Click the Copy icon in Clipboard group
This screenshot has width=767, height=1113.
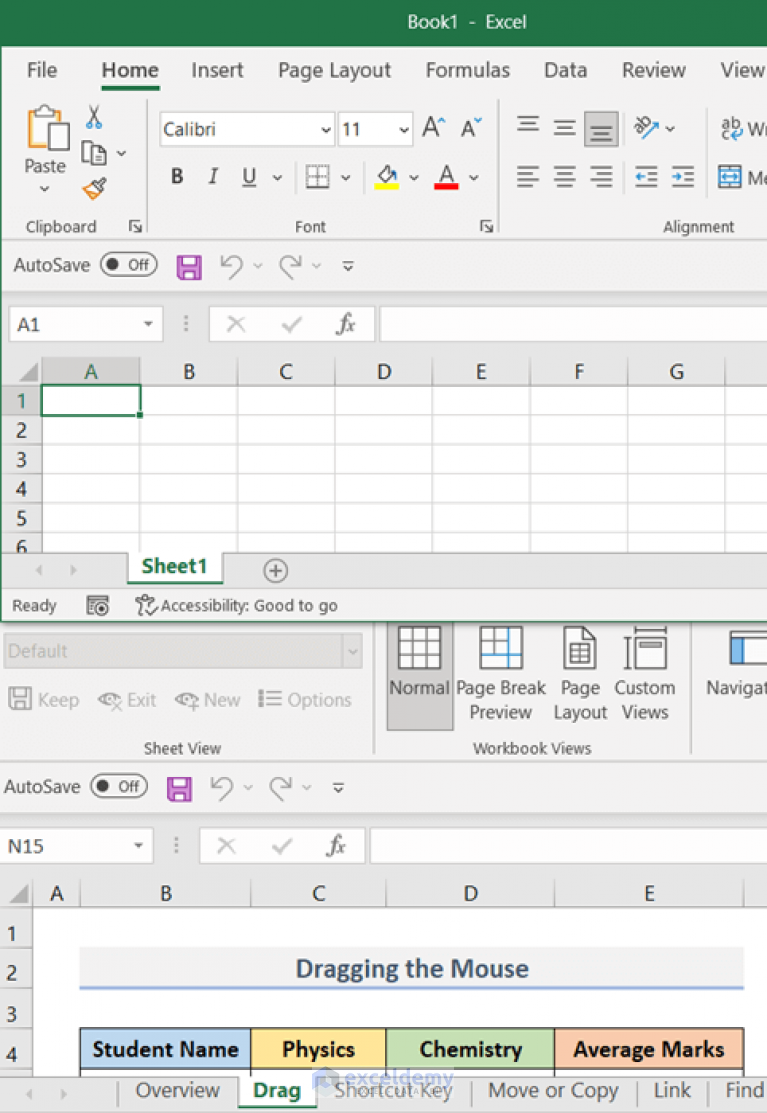point(94,153)
